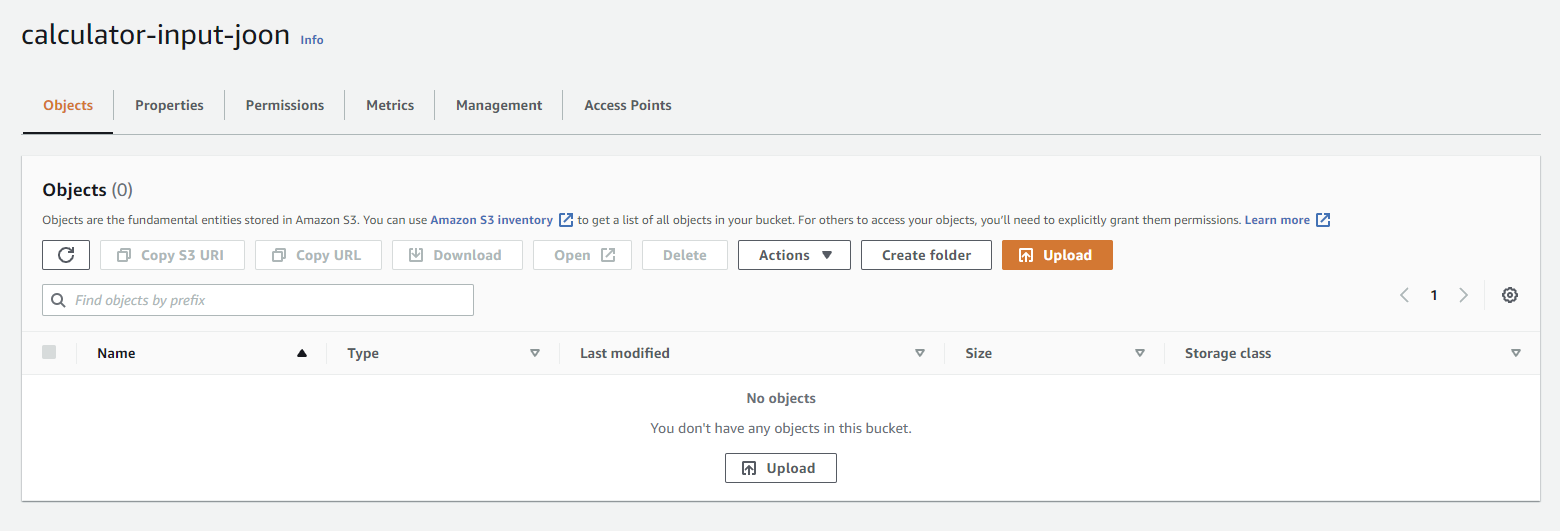Click the orange Upload button
The height and width of the screenshot is (531, 1560).
(1057, 255)
